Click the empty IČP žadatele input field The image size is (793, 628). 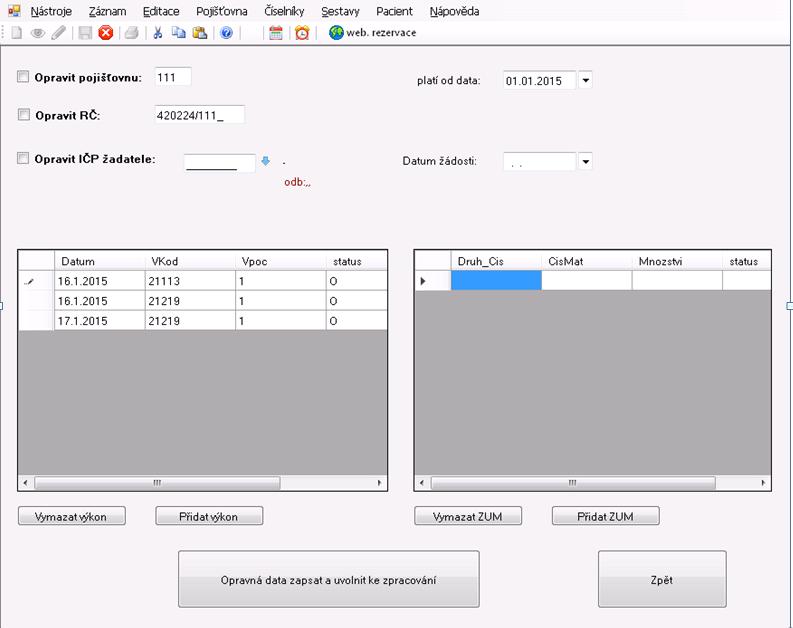(219, 163)
